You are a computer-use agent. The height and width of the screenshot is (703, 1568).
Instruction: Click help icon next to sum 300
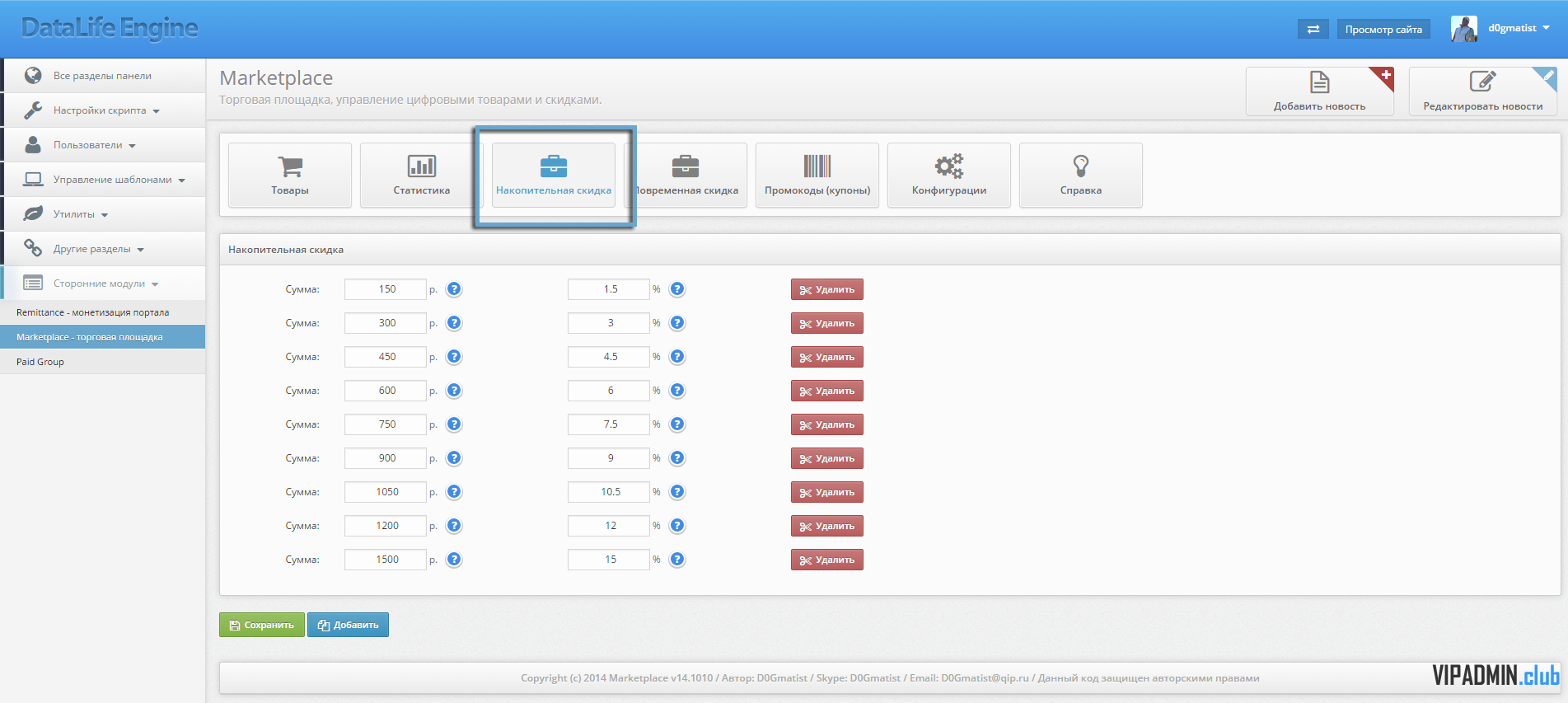click(x=454, y=323)
